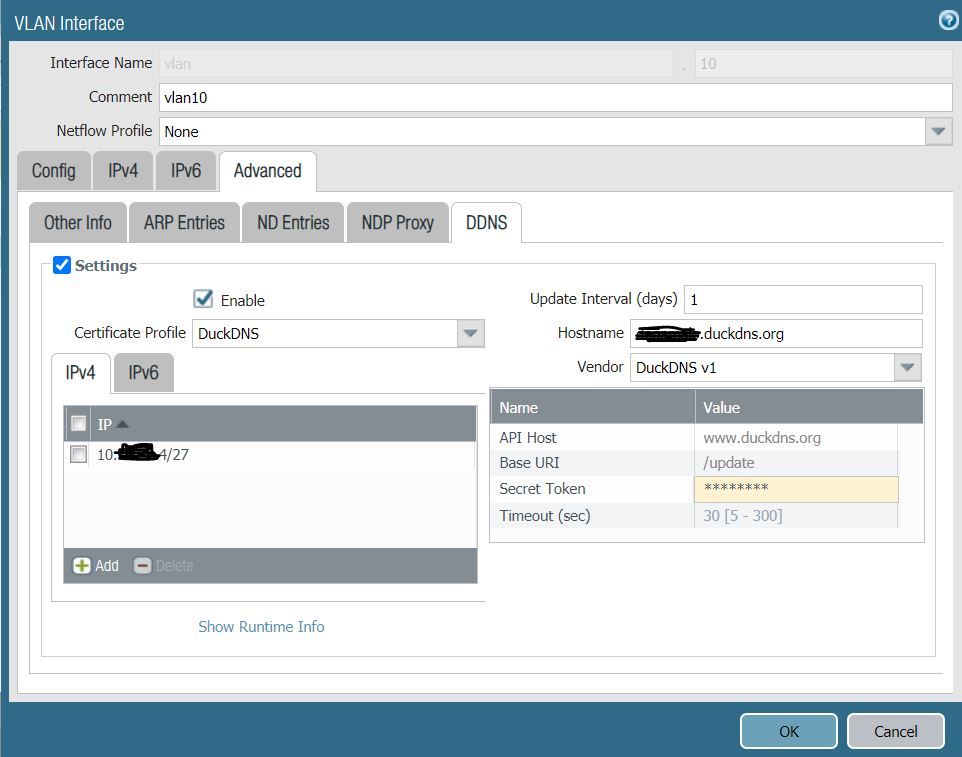Select all IPs with header checkbox
Screen dimensions: 962x757
(79, 424)
